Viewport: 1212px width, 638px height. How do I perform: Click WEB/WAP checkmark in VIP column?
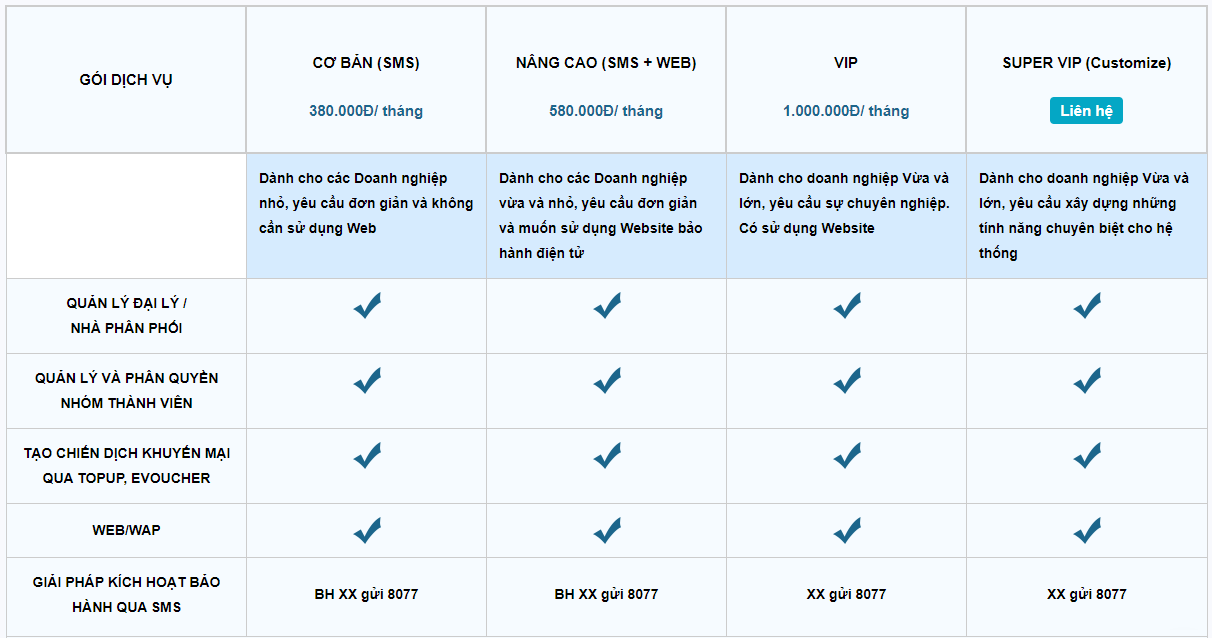(x=847, y=530)
